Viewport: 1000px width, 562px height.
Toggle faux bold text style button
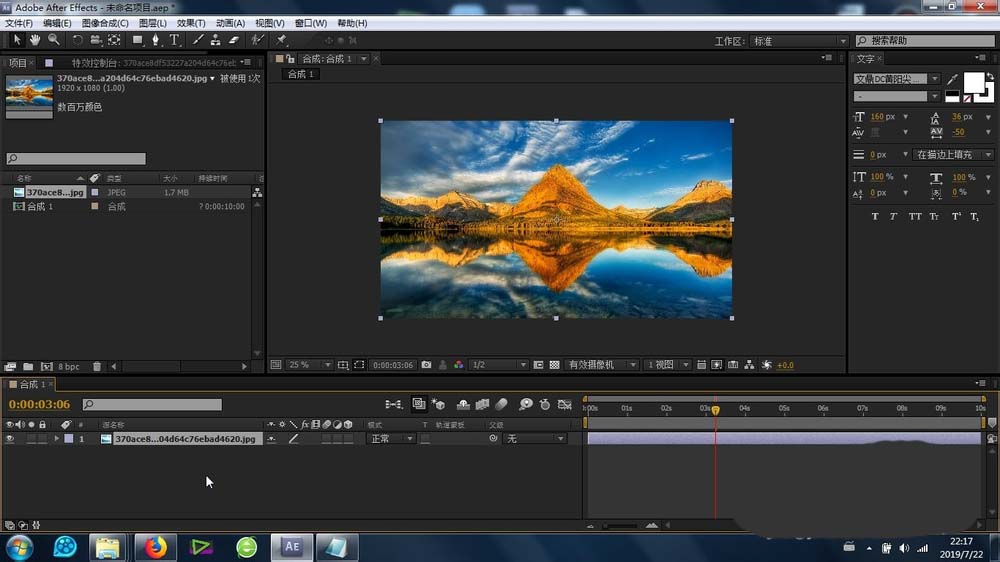tap(875, 216)
